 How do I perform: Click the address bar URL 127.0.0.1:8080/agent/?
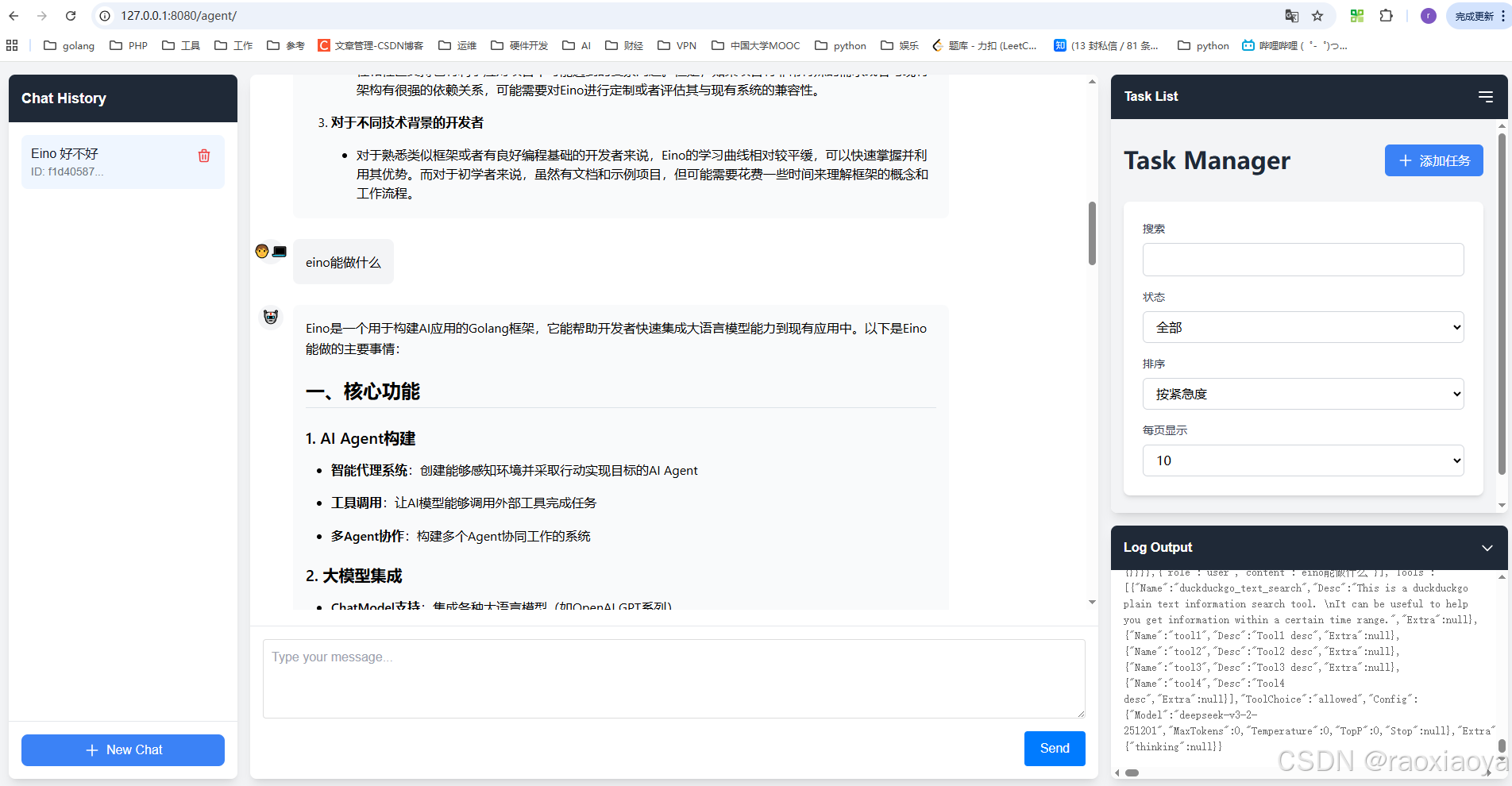click(x=179, y=16)
